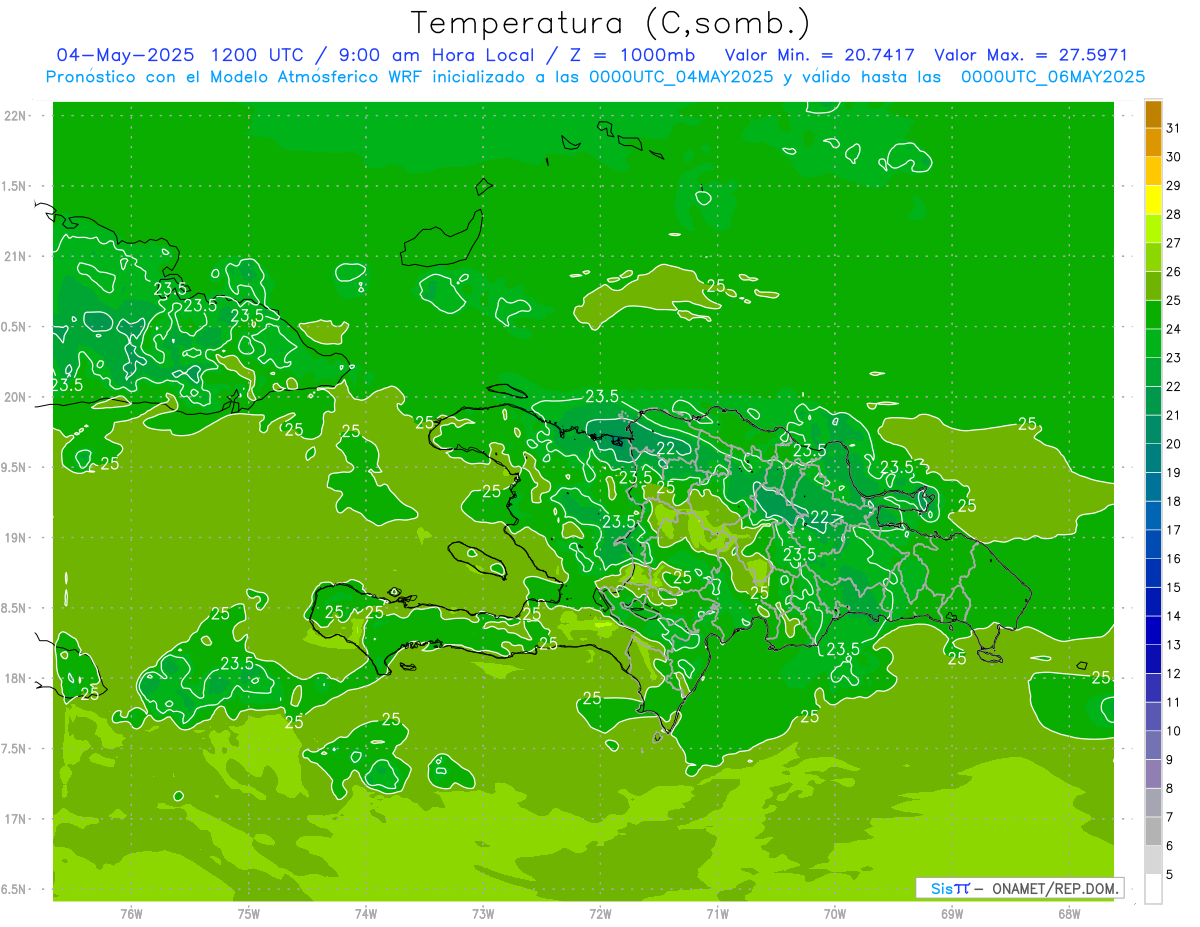
Task: Click 'Valor Max. = 27.5971'
Action: pos(1031,55)
